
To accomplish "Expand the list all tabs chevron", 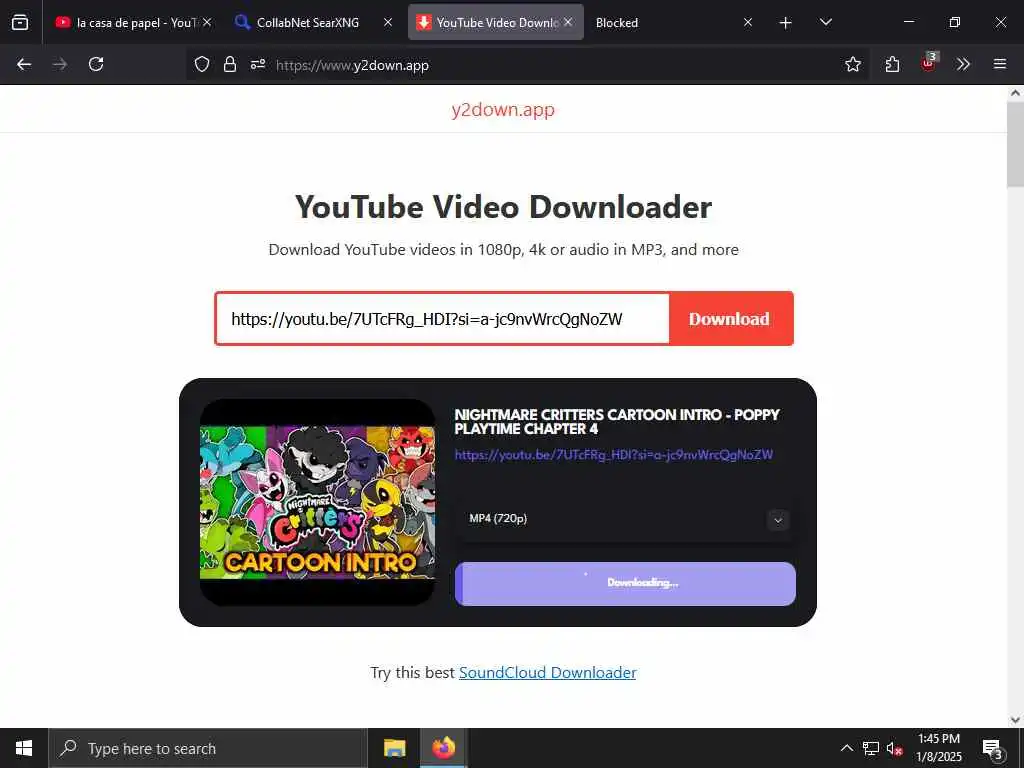I will [x=825, y=22].
